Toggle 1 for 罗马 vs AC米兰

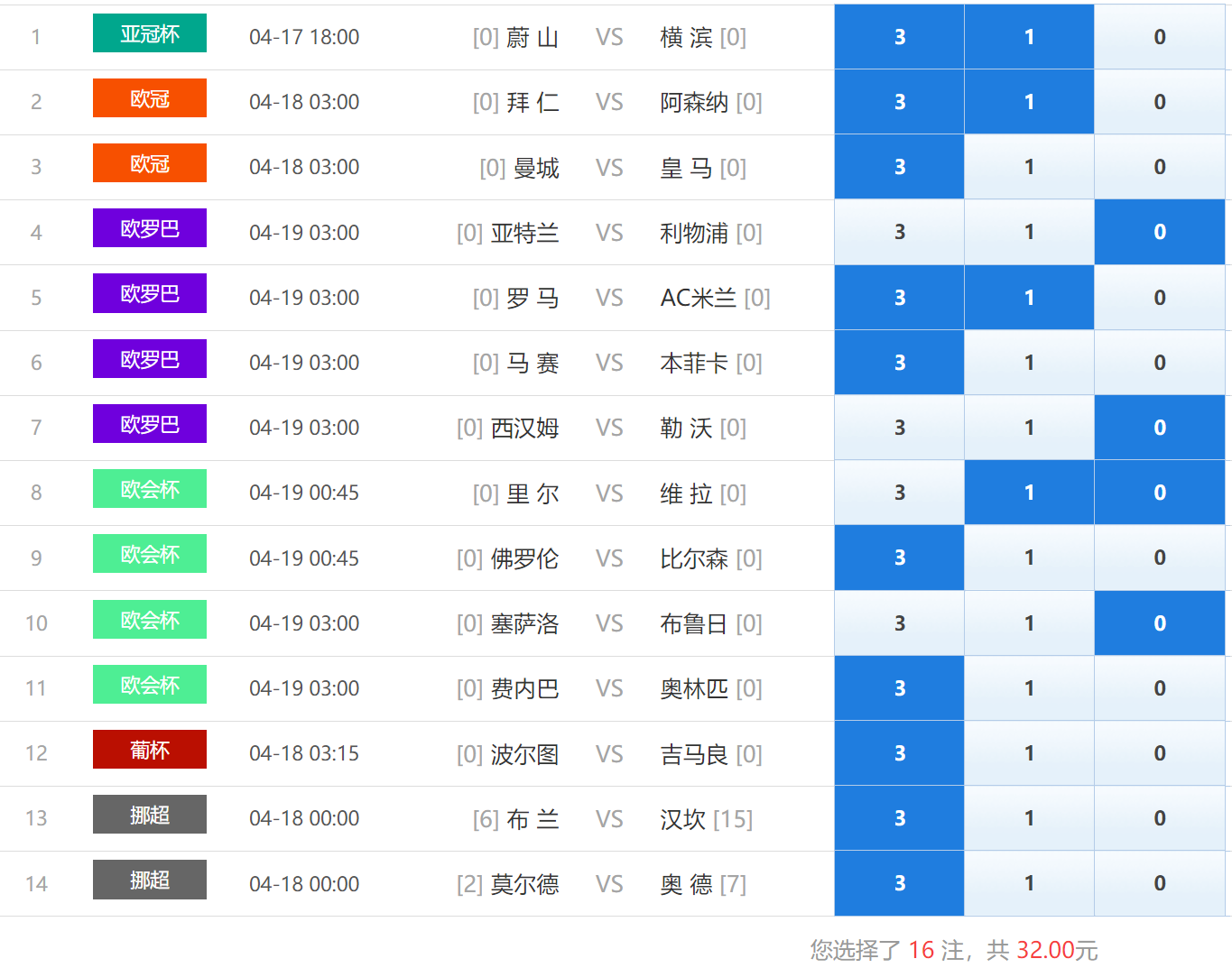(1029, 298)
